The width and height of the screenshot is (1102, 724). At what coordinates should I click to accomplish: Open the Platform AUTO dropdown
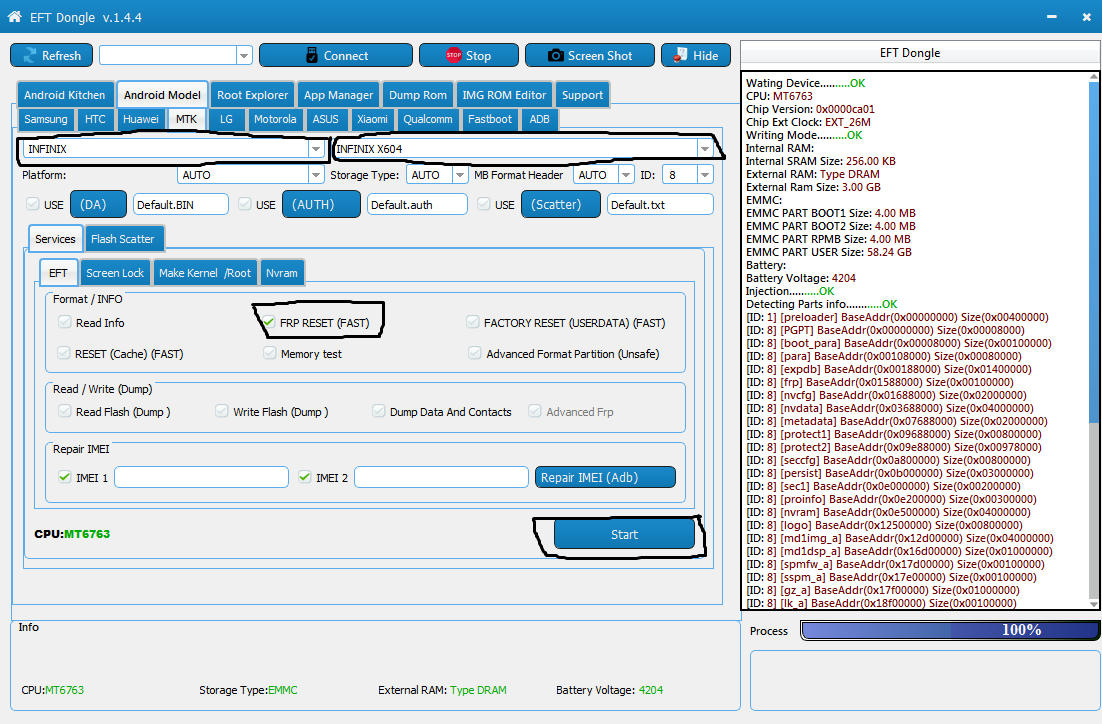click(316, 175)
